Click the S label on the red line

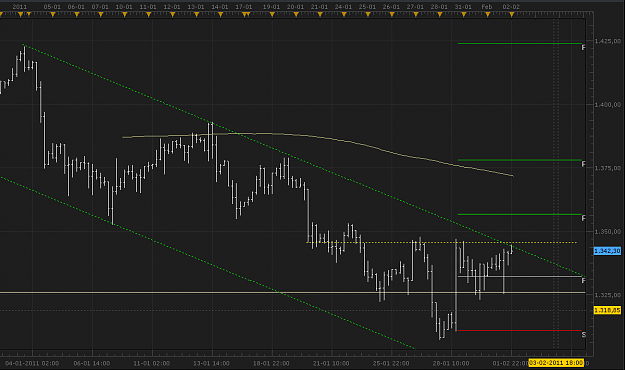pos(584,335)
